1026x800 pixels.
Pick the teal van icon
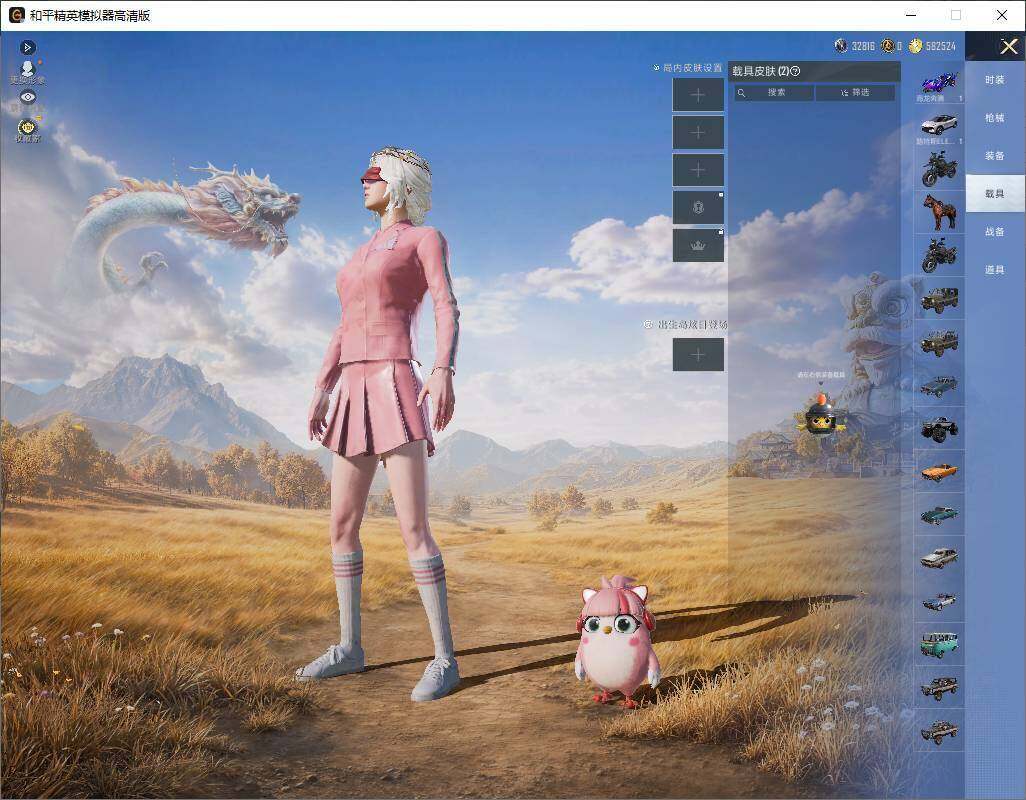(939, 644)
